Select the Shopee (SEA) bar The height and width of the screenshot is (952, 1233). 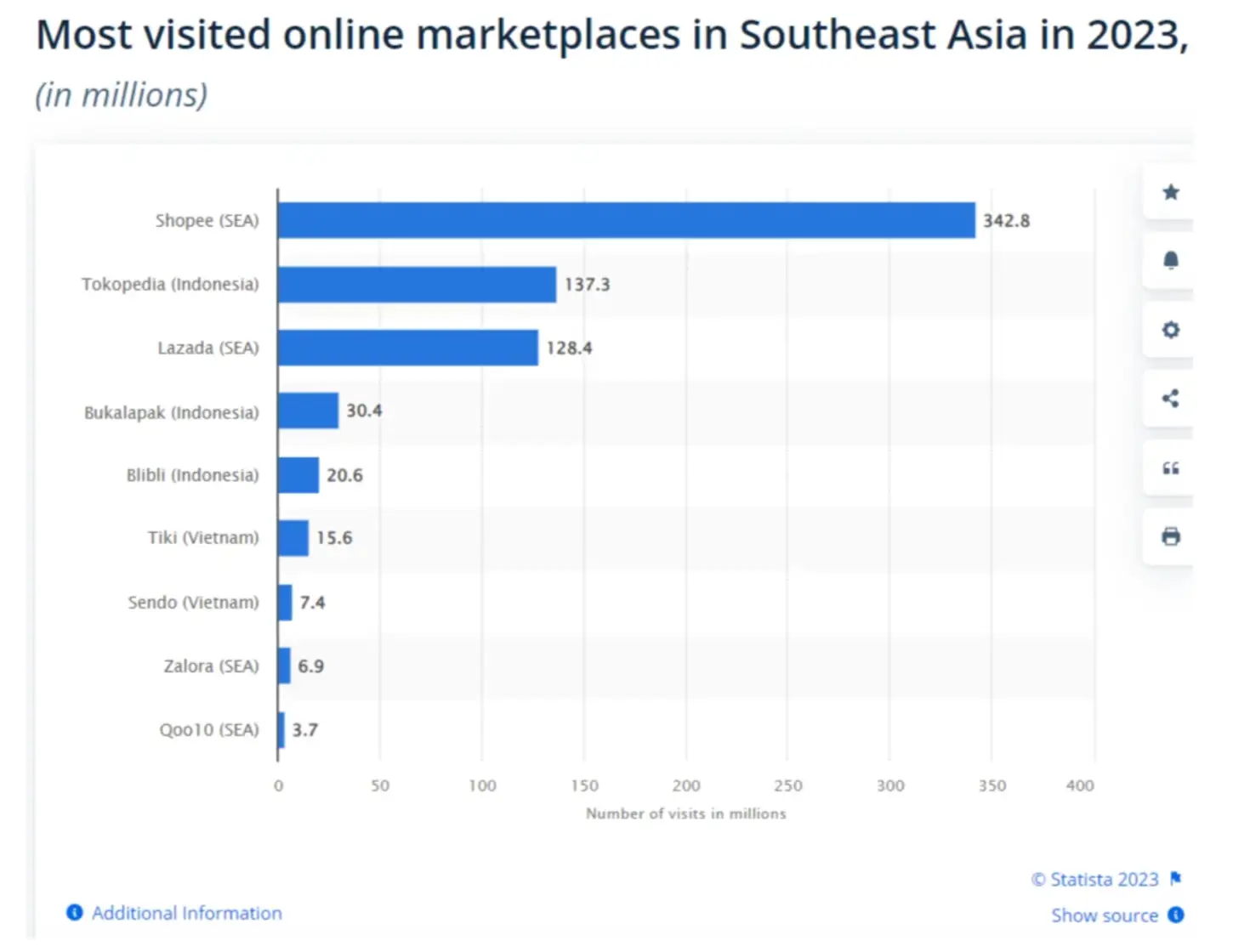(x=626, y=219)
